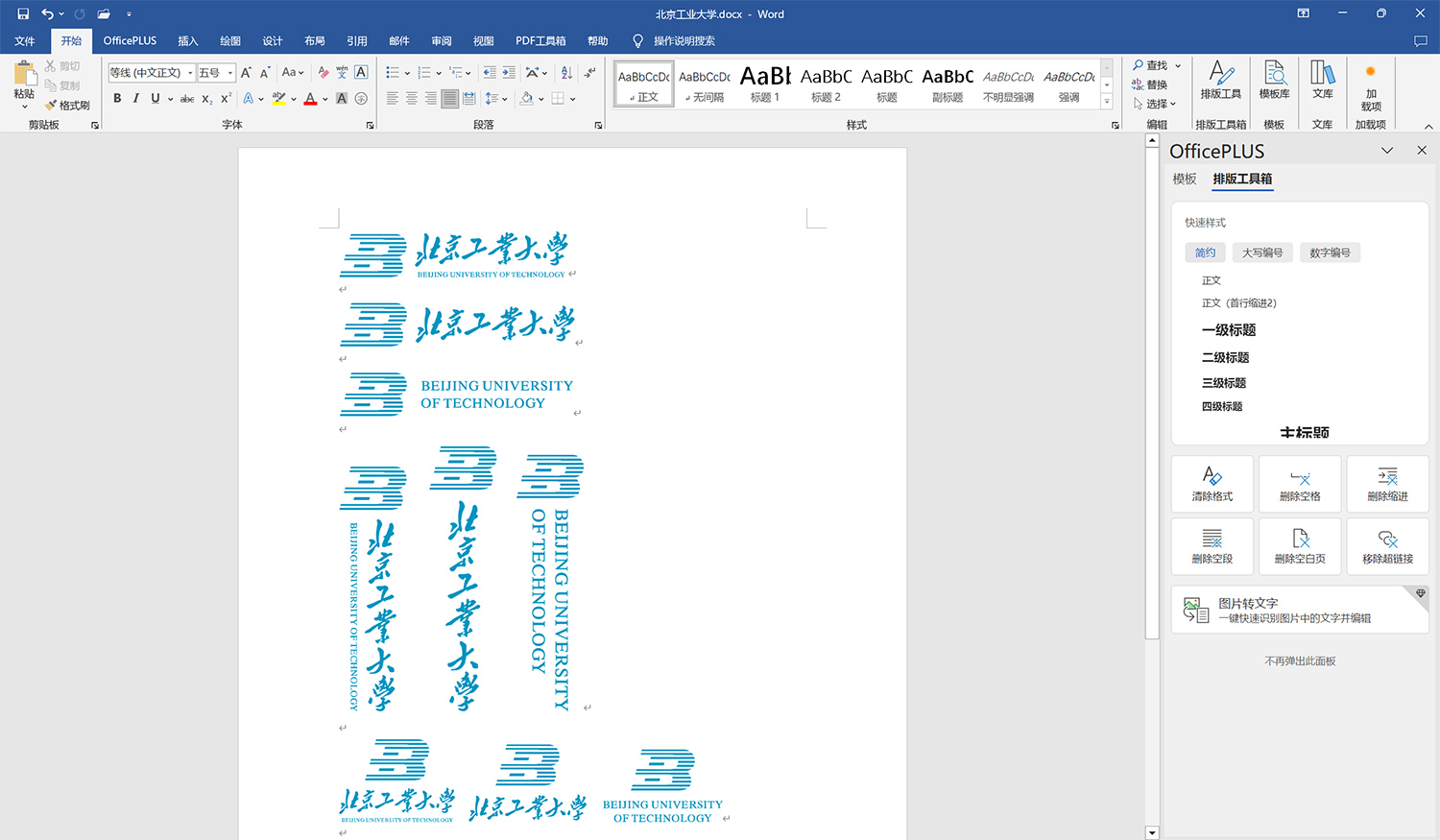Viewport: 1440px width, 840px height.
Task: Click the 数字编号 quick style button
Action: point(1331,252)
